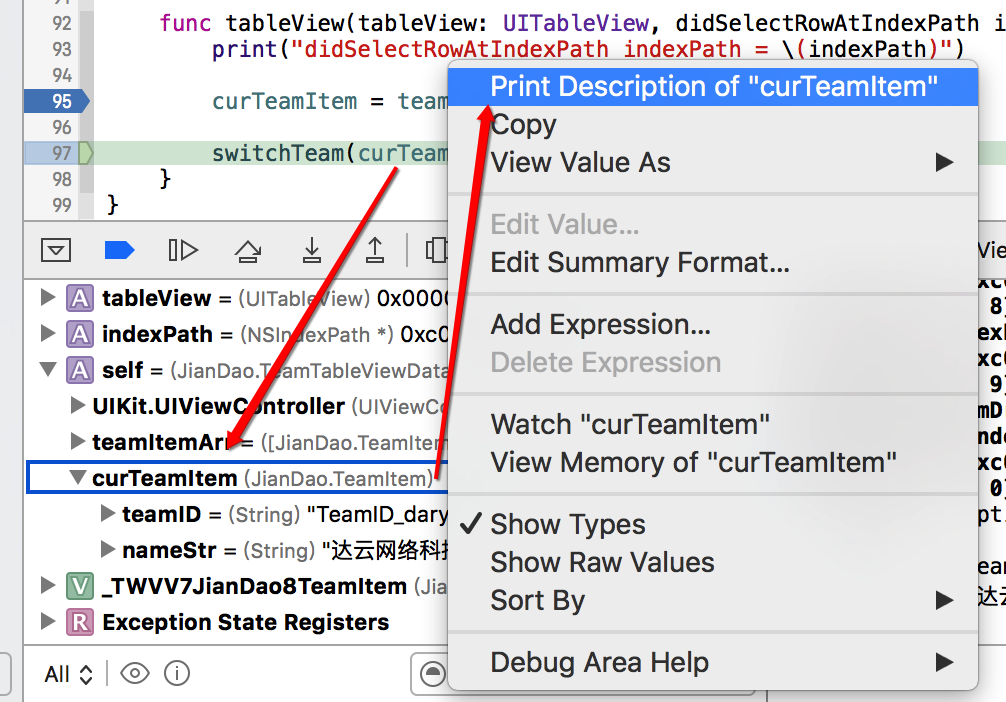Collapse the curTeamItem variable
The width and height of the screenshot is (1006, 702).
pyautogui.click(x=78, y=477)
